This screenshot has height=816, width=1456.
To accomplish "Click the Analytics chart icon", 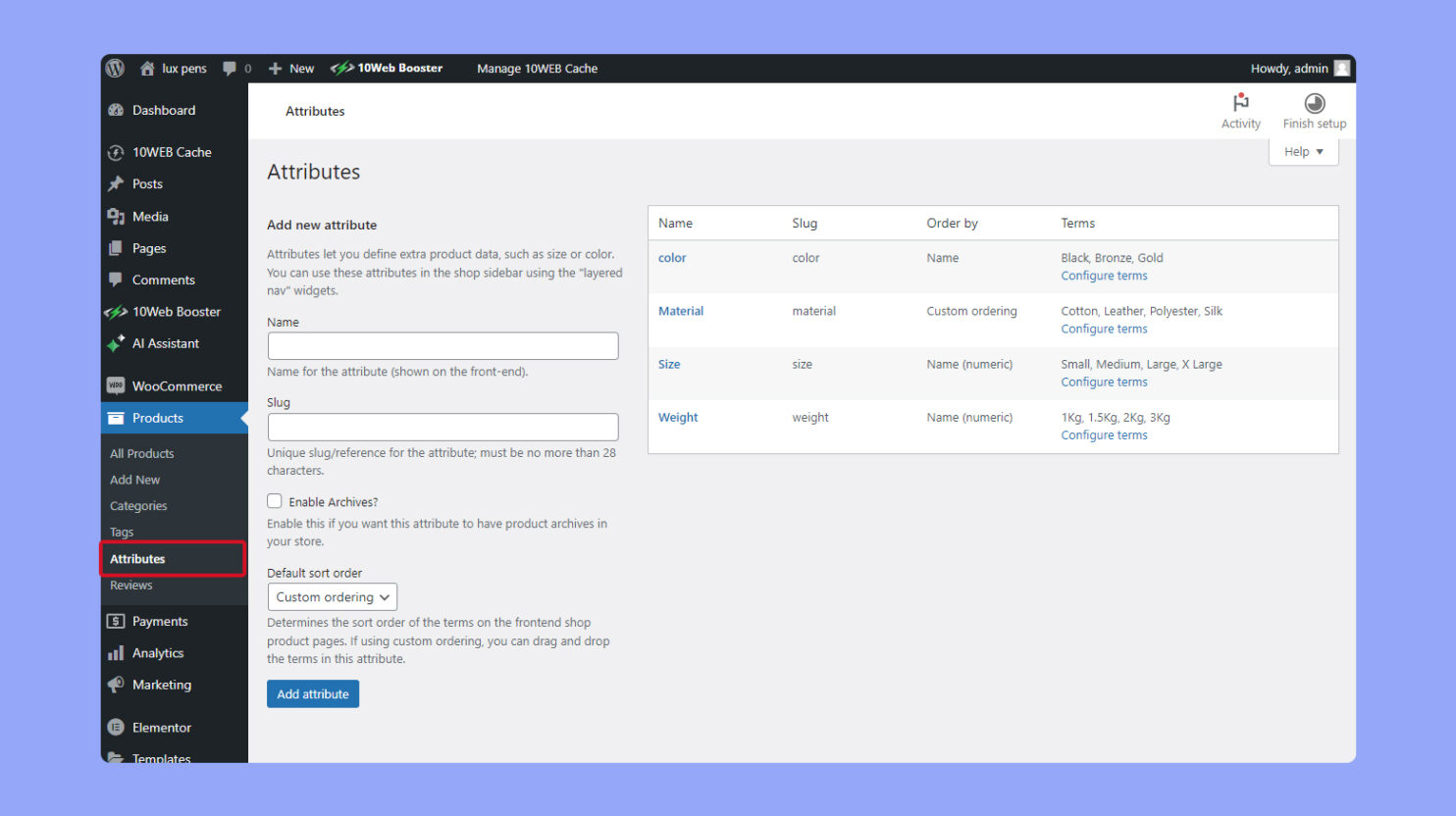I will coord(116,652).
